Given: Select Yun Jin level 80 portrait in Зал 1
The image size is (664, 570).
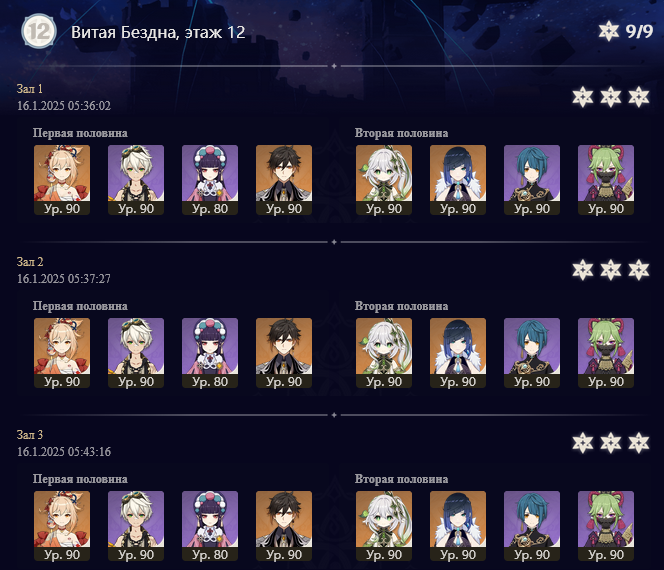Looking at the screenshot, I should (210, 180).
